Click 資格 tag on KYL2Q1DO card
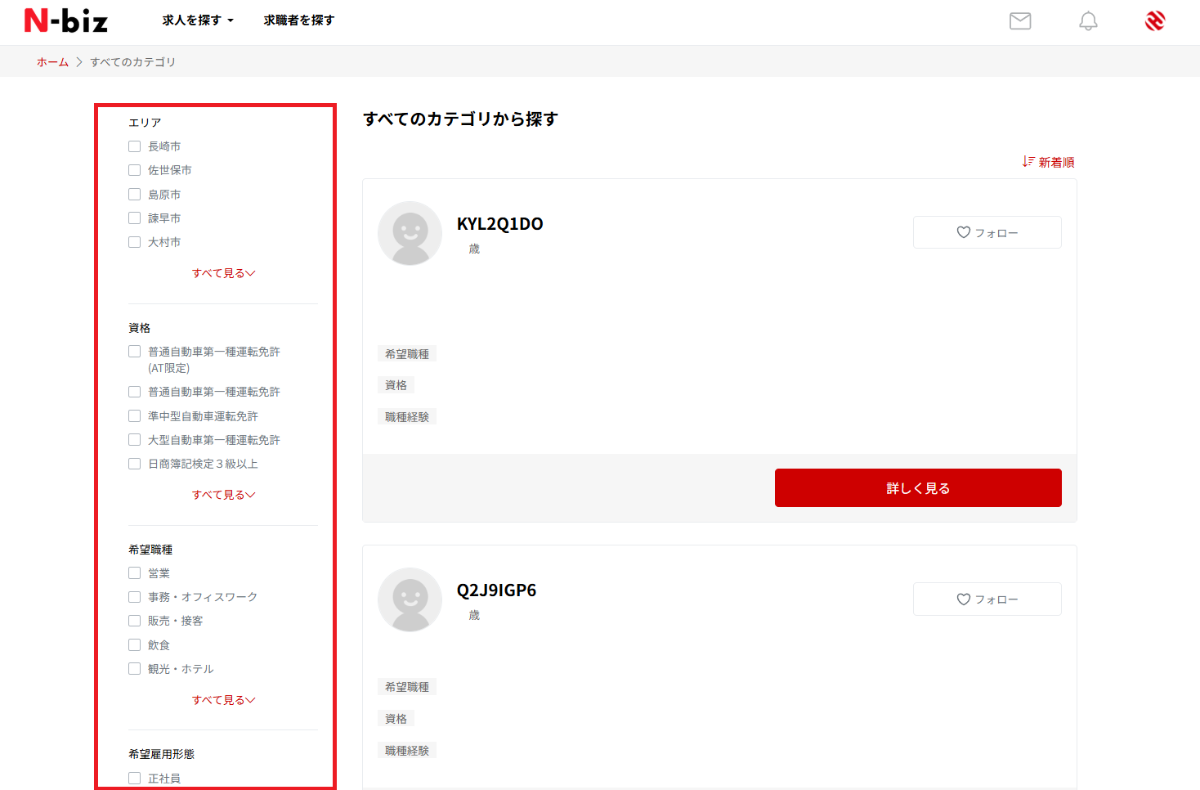Image resolution: width=1200 pixels, height=790 pixels. click(x=396, y=385)
